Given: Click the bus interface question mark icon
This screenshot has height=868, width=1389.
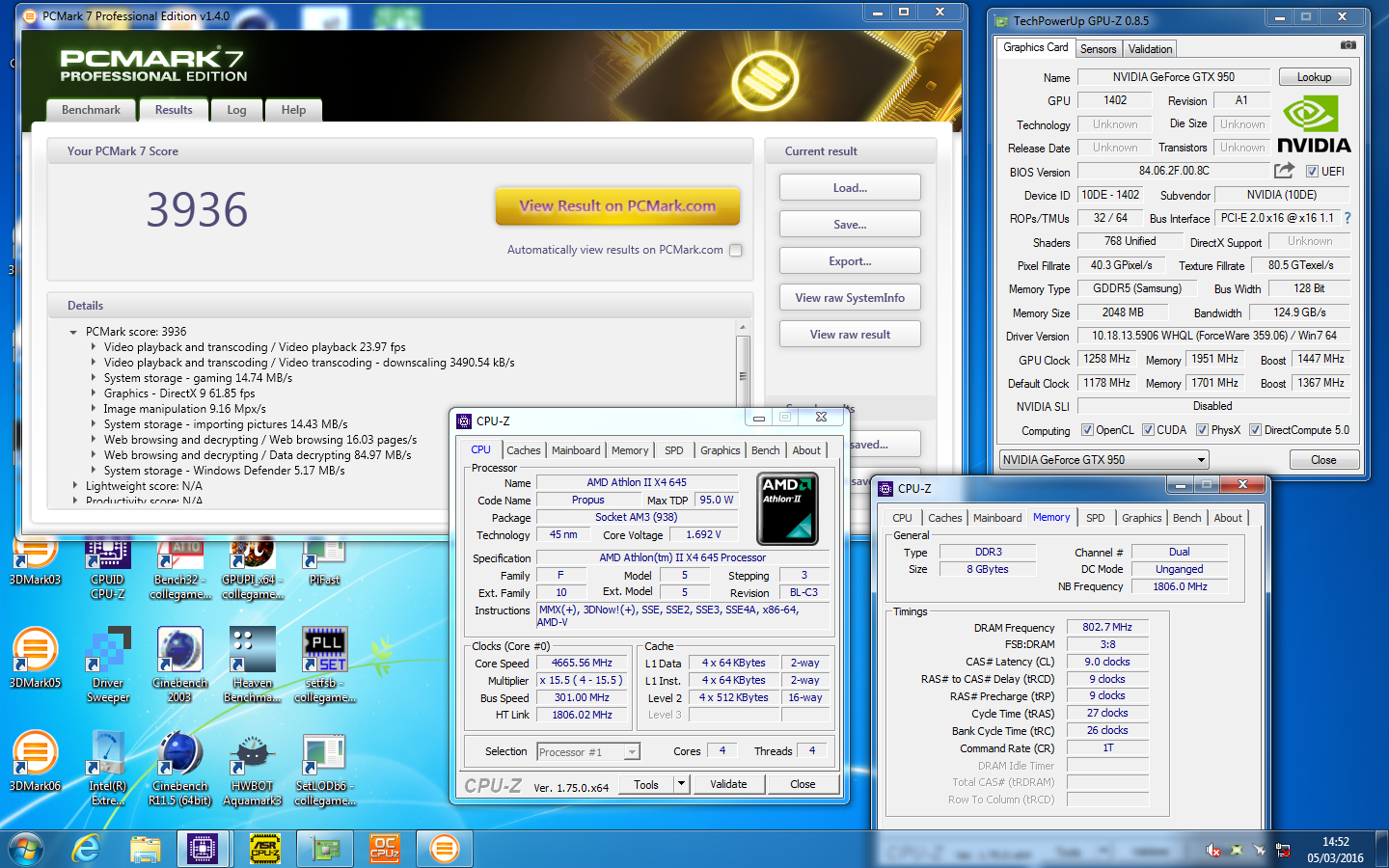Looking at the screenshot, I should 1348,218.
